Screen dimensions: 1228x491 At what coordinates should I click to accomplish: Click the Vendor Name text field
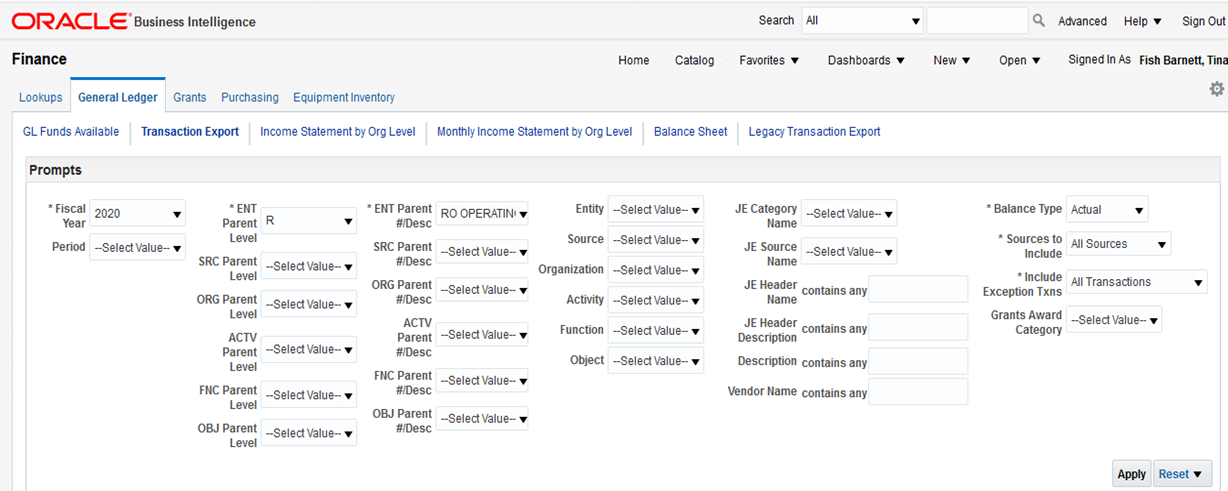pyautogui.click(x=917, y=392)
